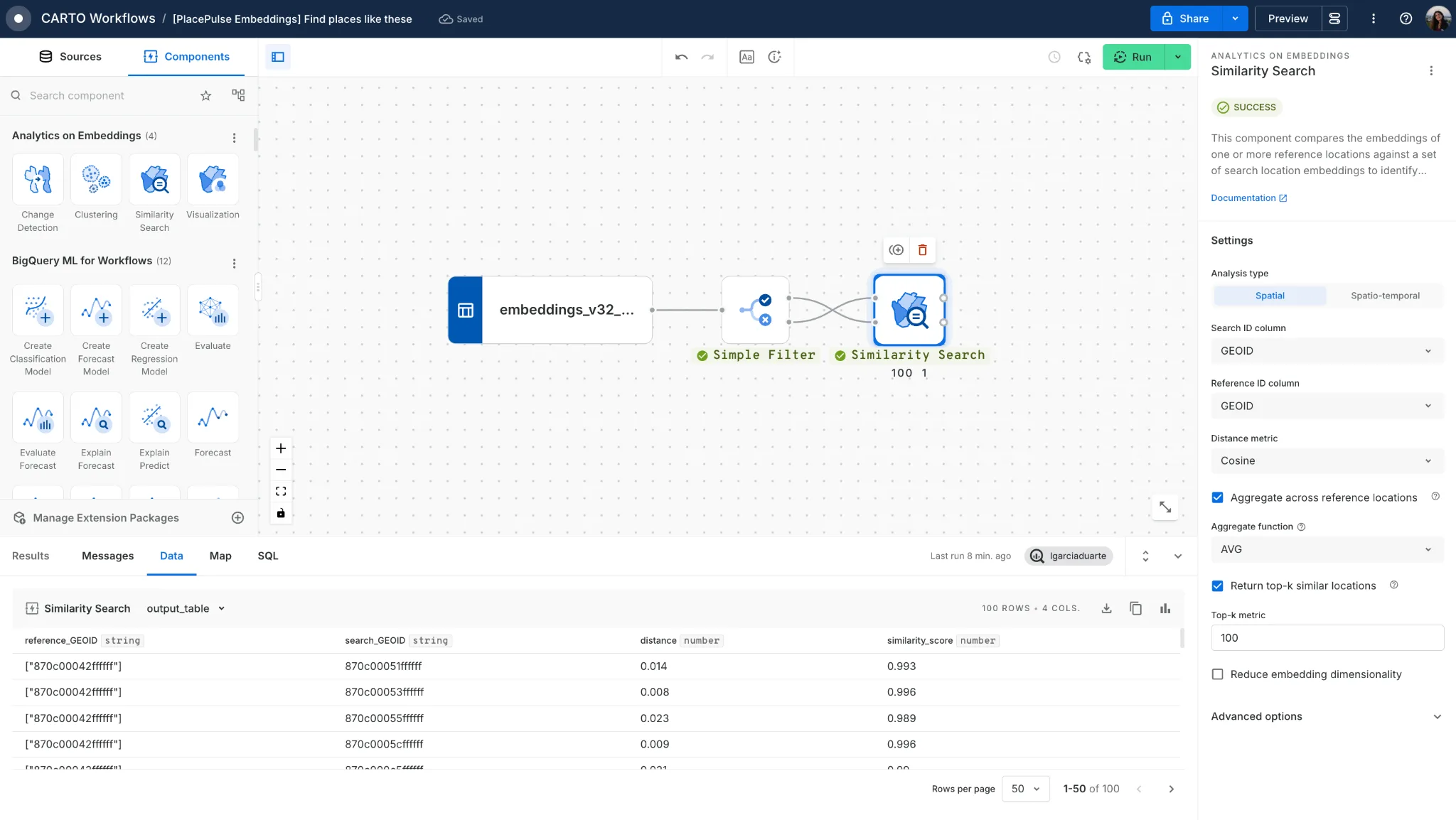Switch the output_table selector dropdown
The width and height of the screenshot is (1456, 820).
(x=186, y=608)
